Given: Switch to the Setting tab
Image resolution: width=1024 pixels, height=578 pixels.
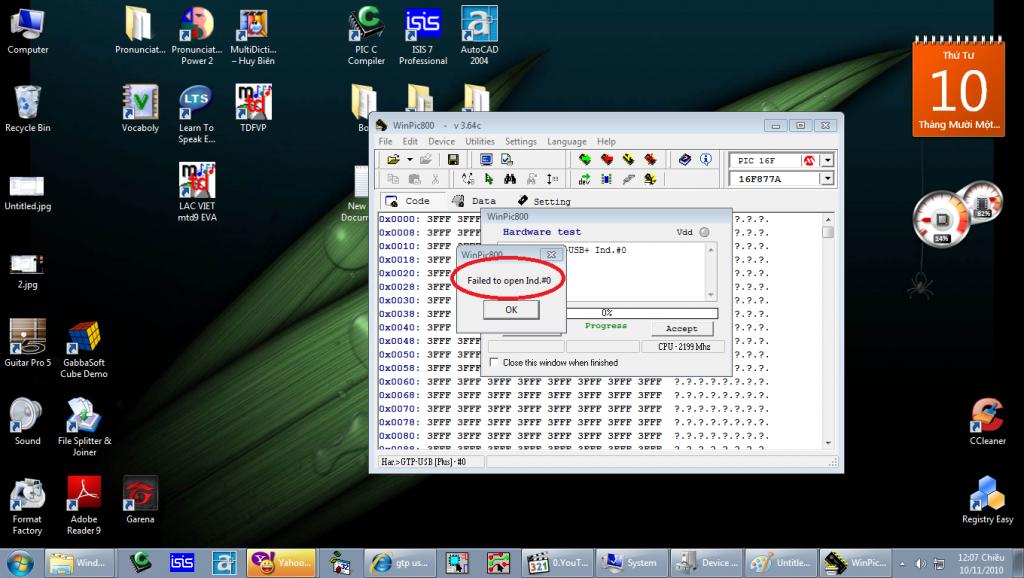Looking at the screenshot, I should tap(544, 201).
